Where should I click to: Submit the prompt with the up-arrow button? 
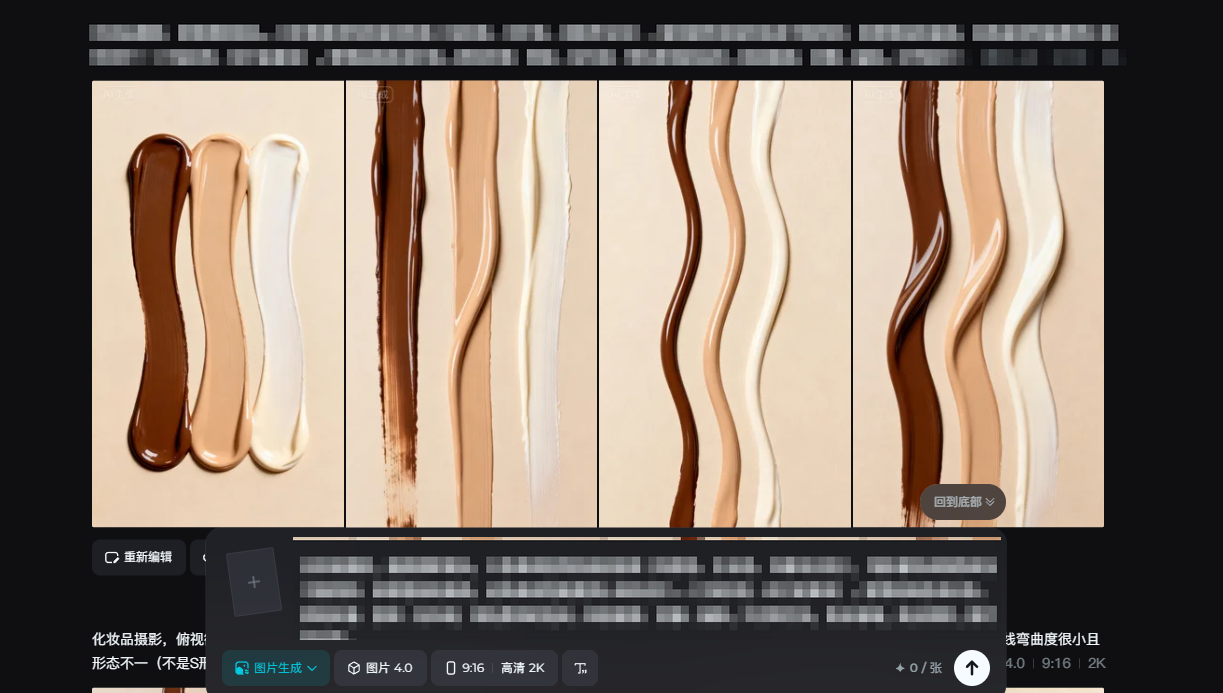(x=971, y=668)
